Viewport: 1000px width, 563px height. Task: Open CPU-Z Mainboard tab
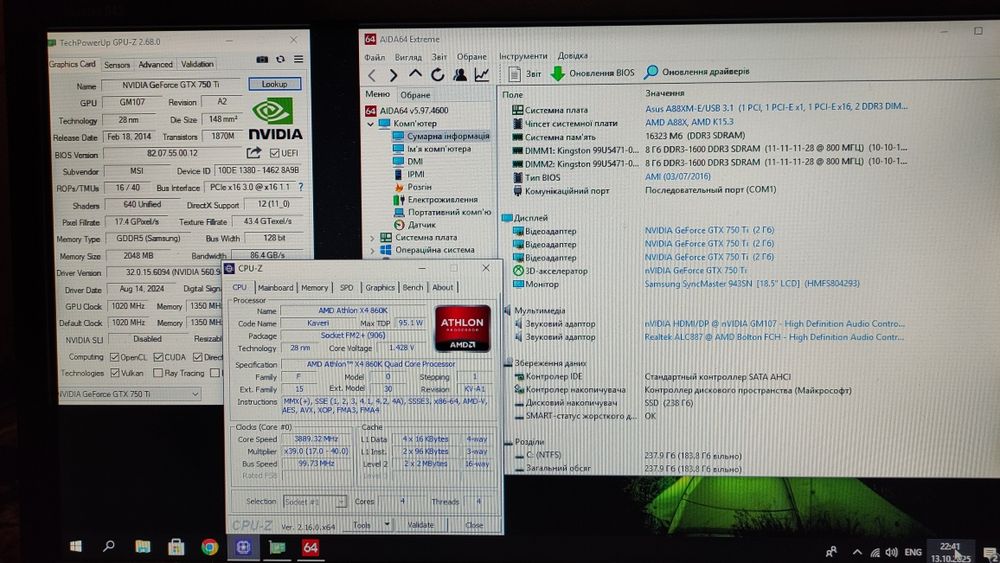click(276, 288)
